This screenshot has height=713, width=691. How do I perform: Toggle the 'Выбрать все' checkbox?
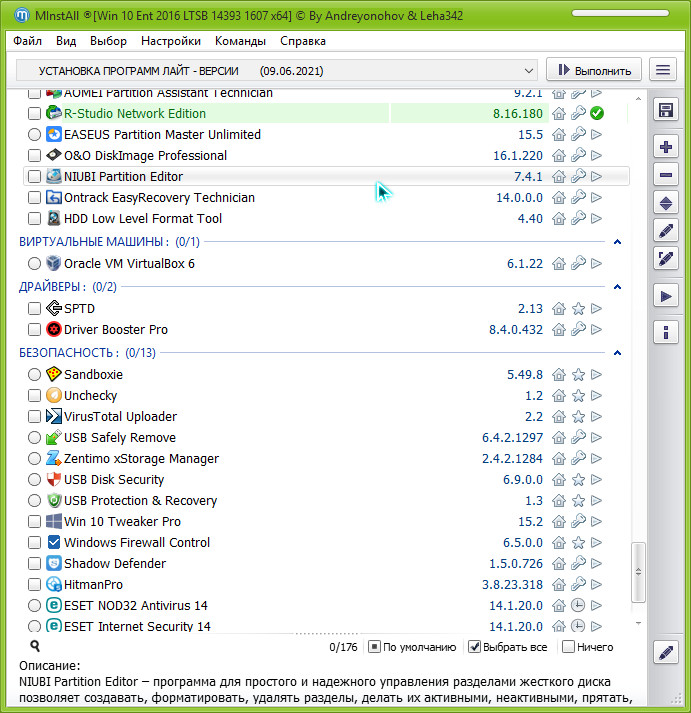pos(476,647)
